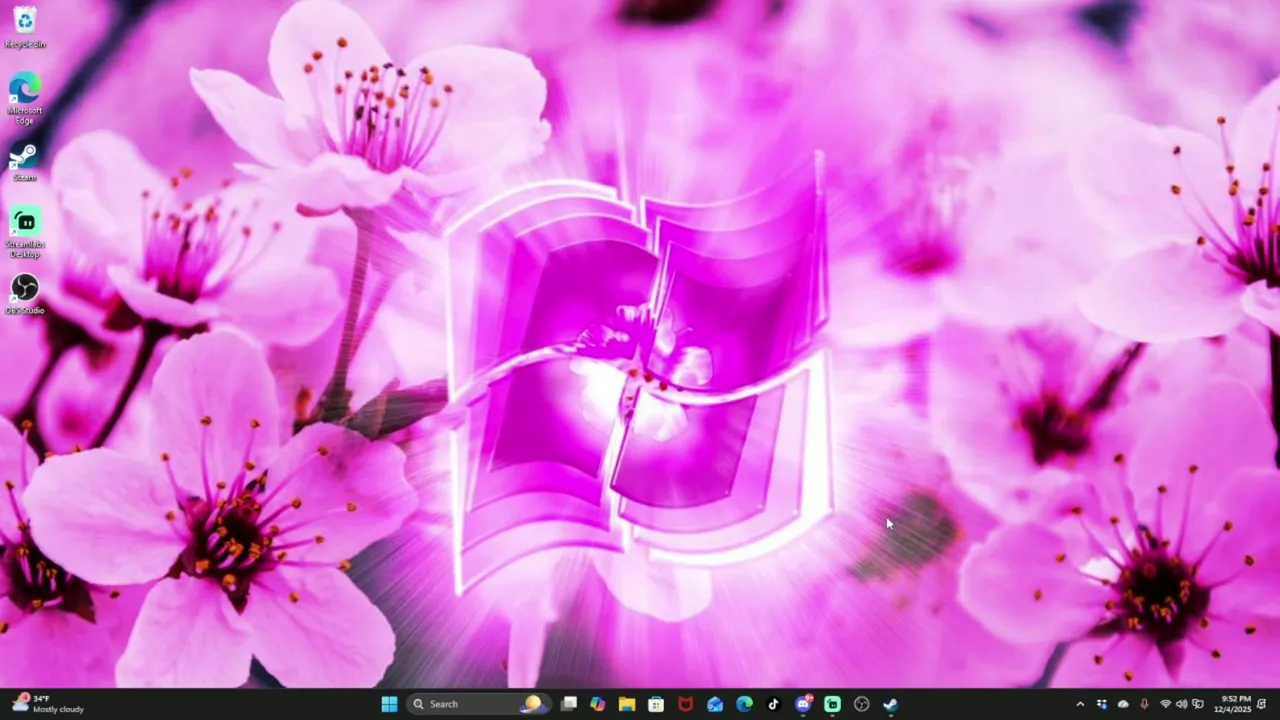
Task: Switch to Discord in the taskbar
Action: 803,704
